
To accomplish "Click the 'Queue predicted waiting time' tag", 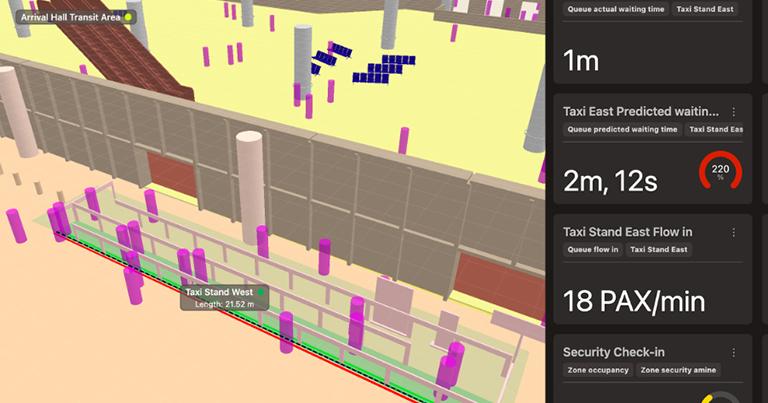I will (x=622, y=129).
